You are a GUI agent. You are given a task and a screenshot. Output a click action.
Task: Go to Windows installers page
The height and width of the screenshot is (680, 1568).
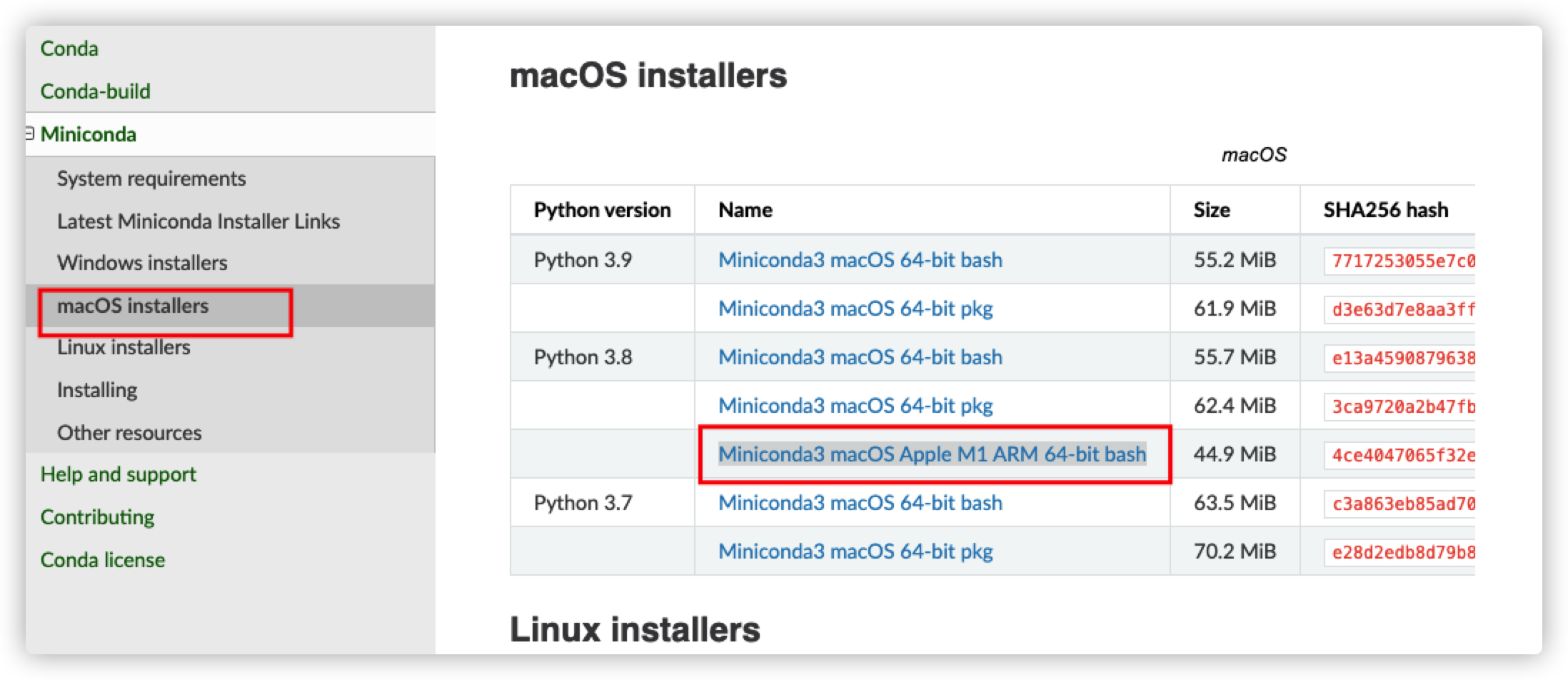(x=143, y=263)
